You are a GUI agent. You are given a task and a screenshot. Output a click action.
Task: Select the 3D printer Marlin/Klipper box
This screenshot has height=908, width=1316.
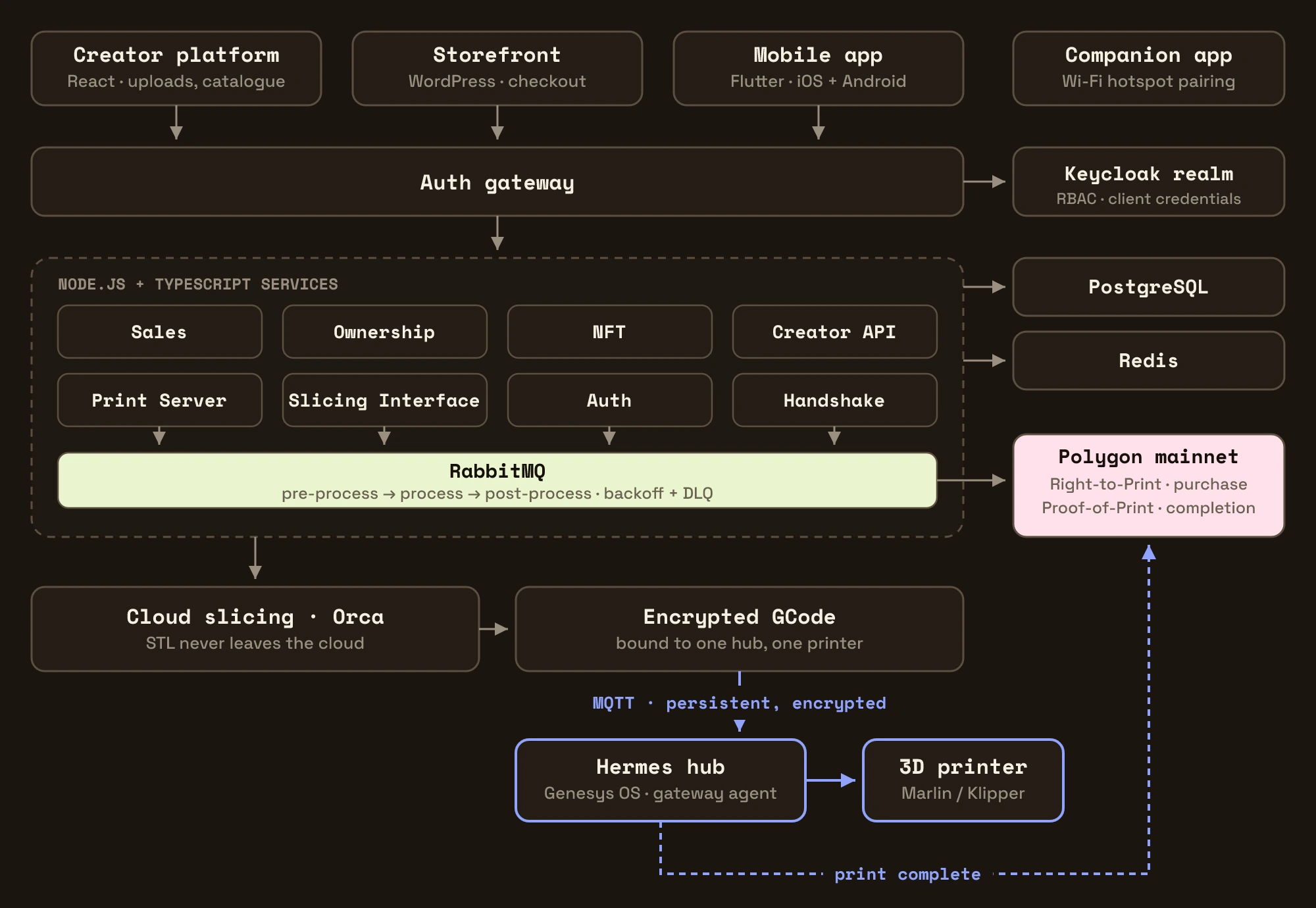963,780
